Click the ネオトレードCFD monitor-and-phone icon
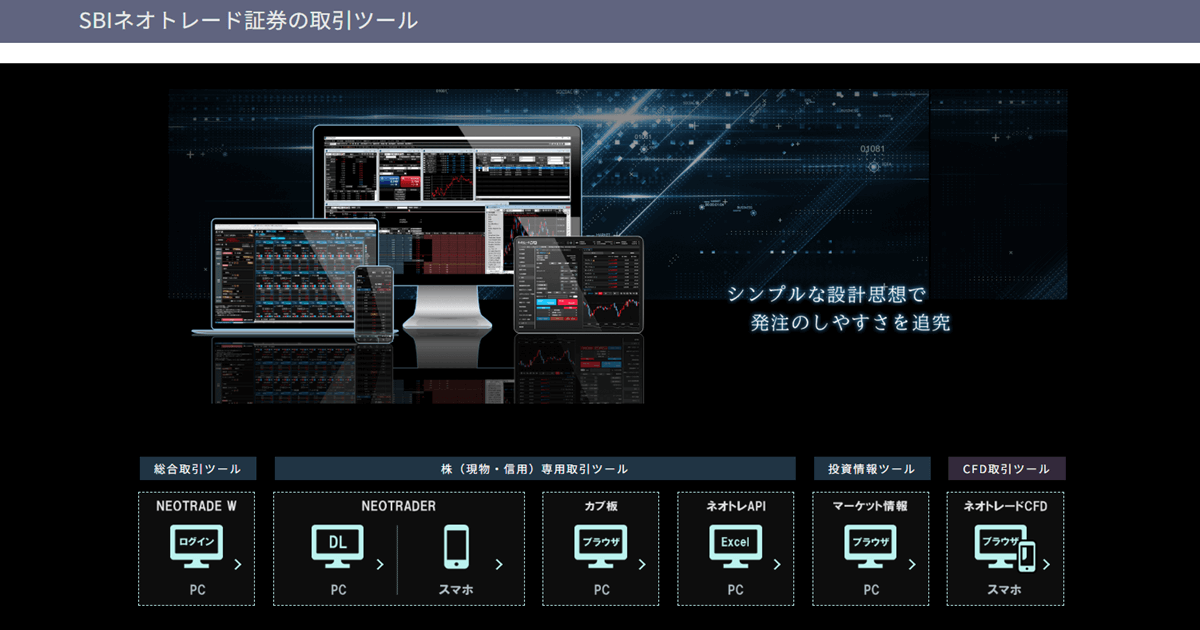 (1004, 547)
